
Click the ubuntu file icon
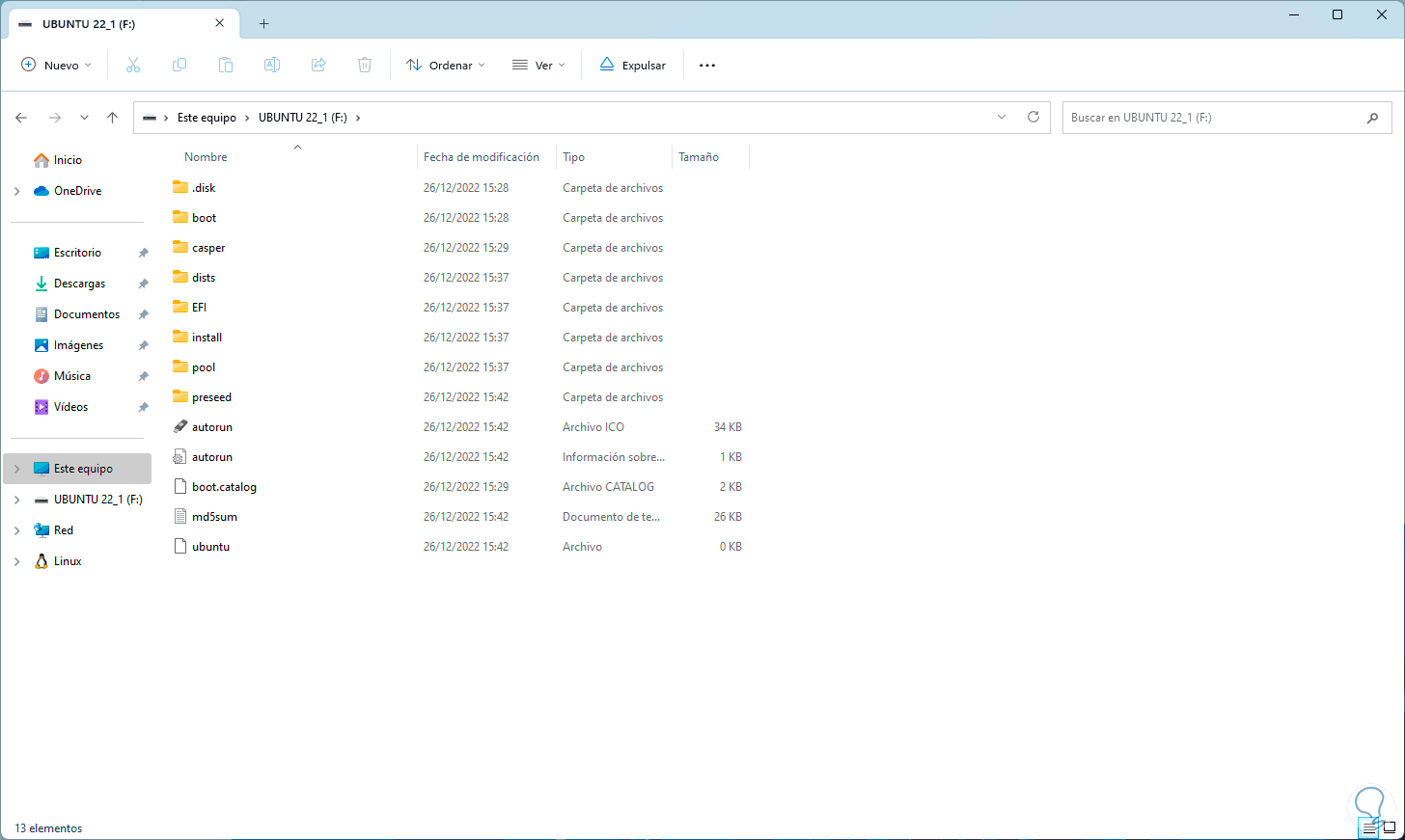tap(180, 546)
